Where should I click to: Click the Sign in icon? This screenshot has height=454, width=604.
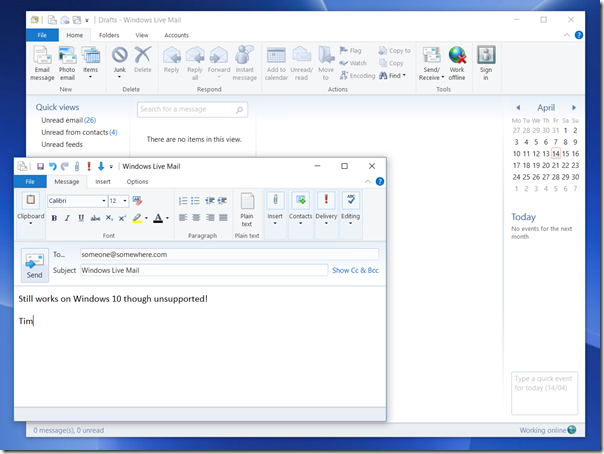[486, 64]
